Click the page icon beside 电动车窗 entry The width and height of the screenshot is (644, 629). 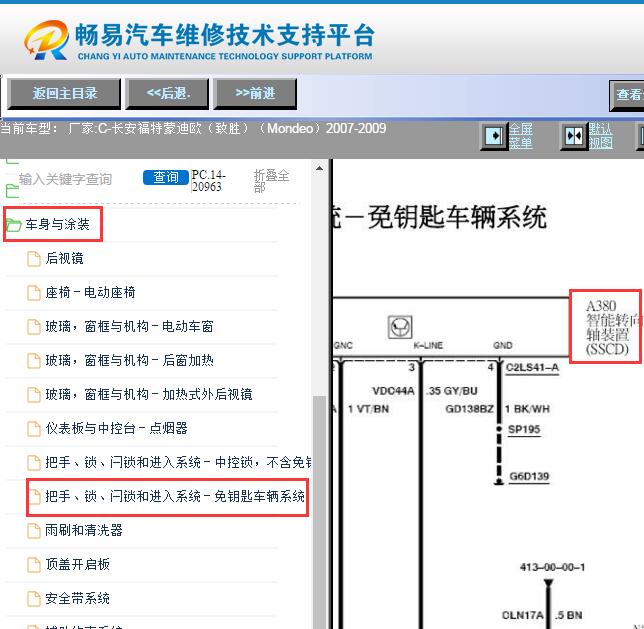tap(34, 327)
